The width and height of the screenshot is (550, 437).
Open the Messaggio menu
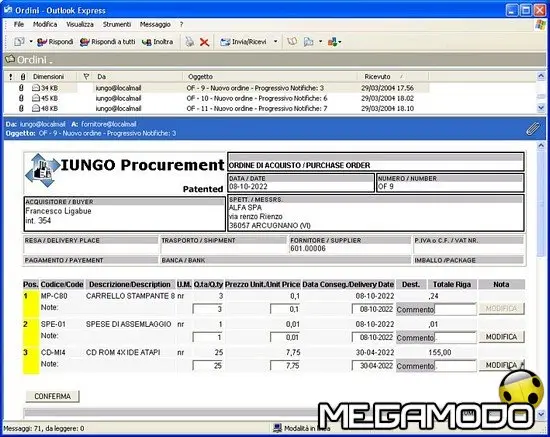click(155, 24)
